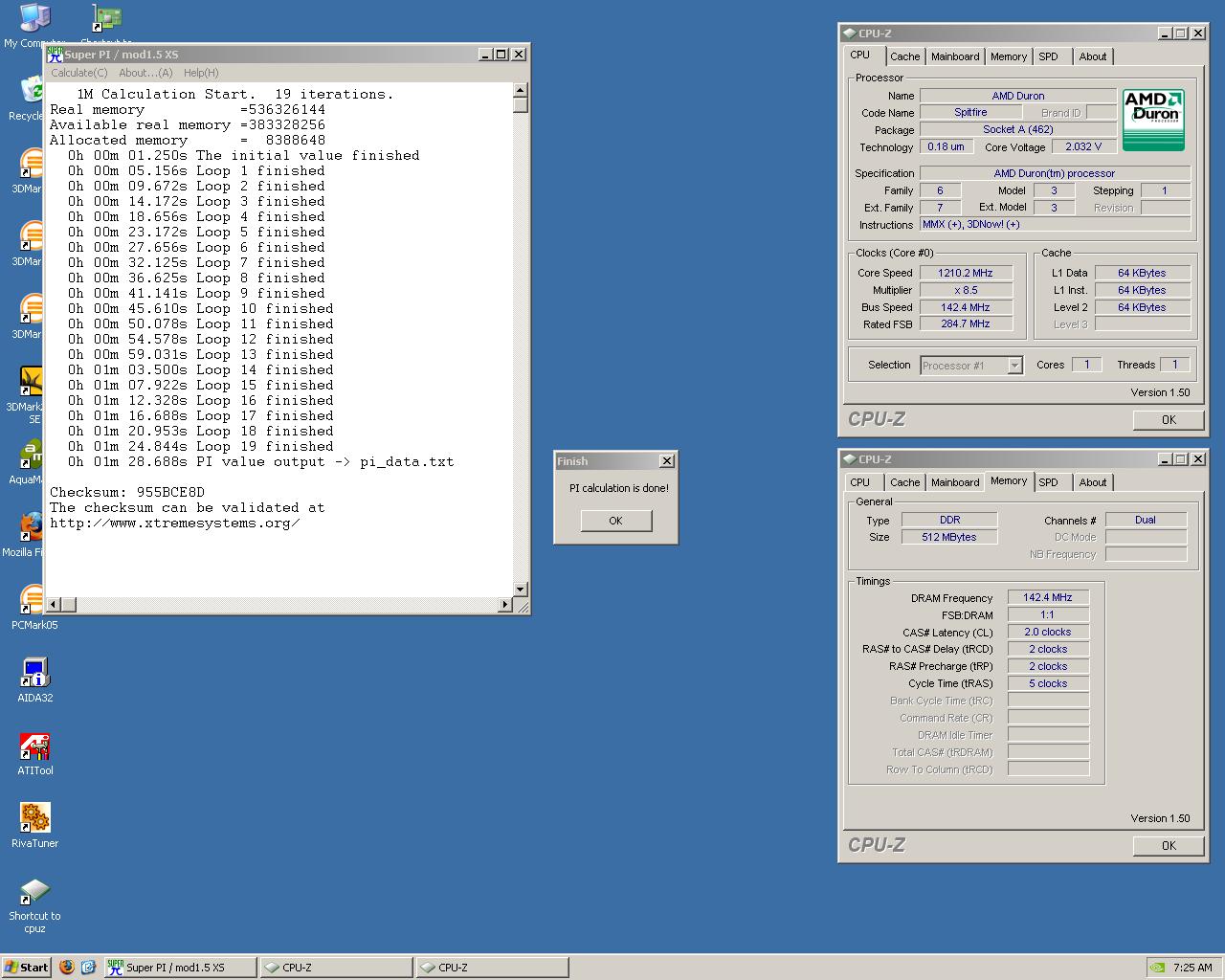Select the Shortcut to cpuz icon

pyautogui.click(x=34, y=904)
